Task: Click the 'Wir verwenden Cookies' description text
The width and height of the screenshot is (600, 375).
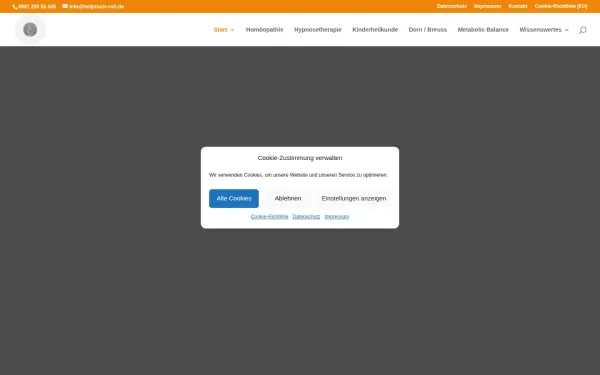Action: (298, 175)
